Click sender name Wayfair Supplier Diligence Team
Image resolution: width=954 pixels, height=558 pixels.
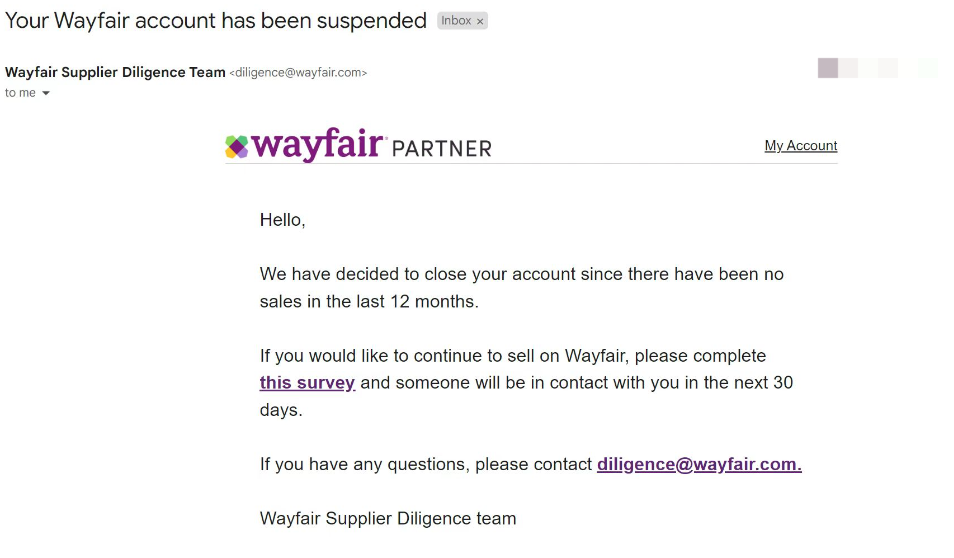[x=115, y=72]
